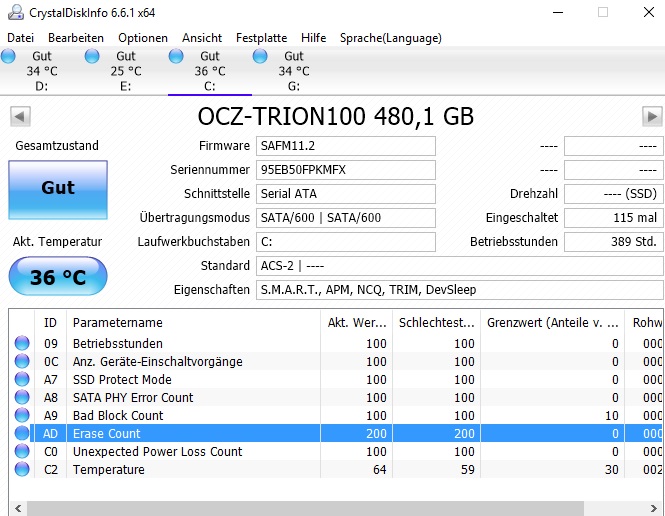Select drive E: tab at 25 °C
This screenshot has height=516, width=665.
click(126, 71)
